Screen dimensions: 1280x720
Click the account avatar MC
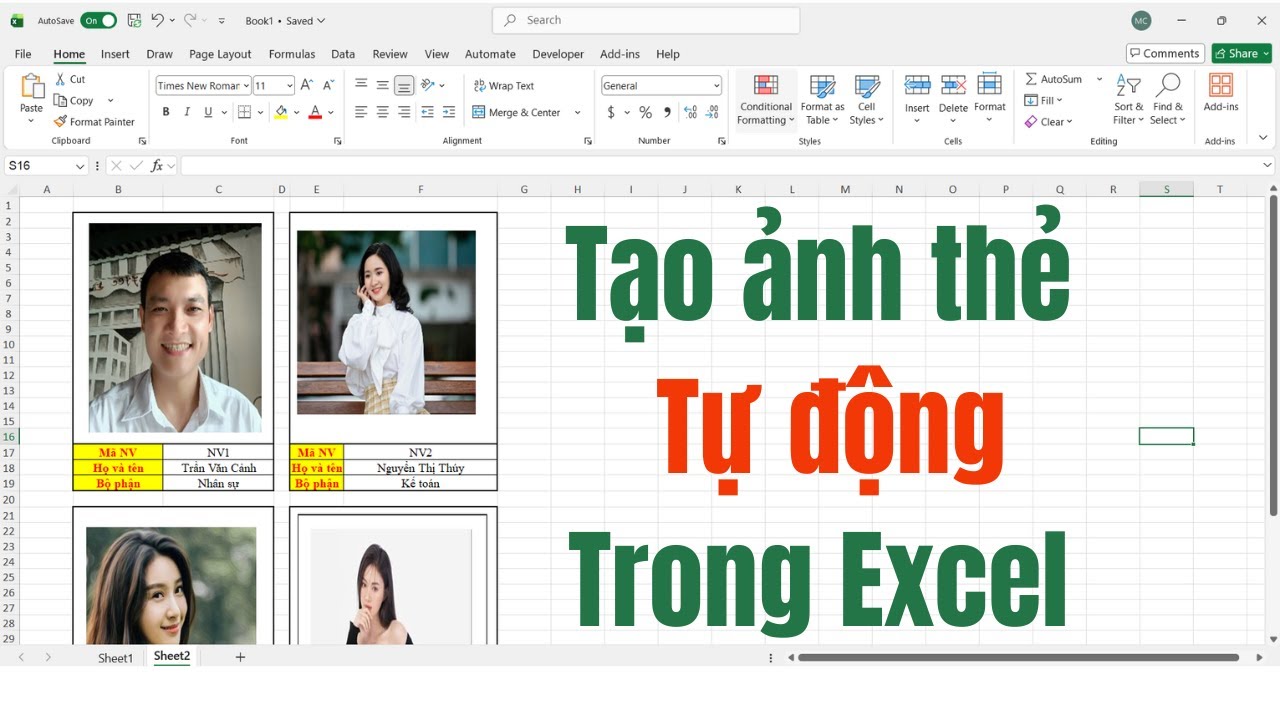click(1141, 20)
